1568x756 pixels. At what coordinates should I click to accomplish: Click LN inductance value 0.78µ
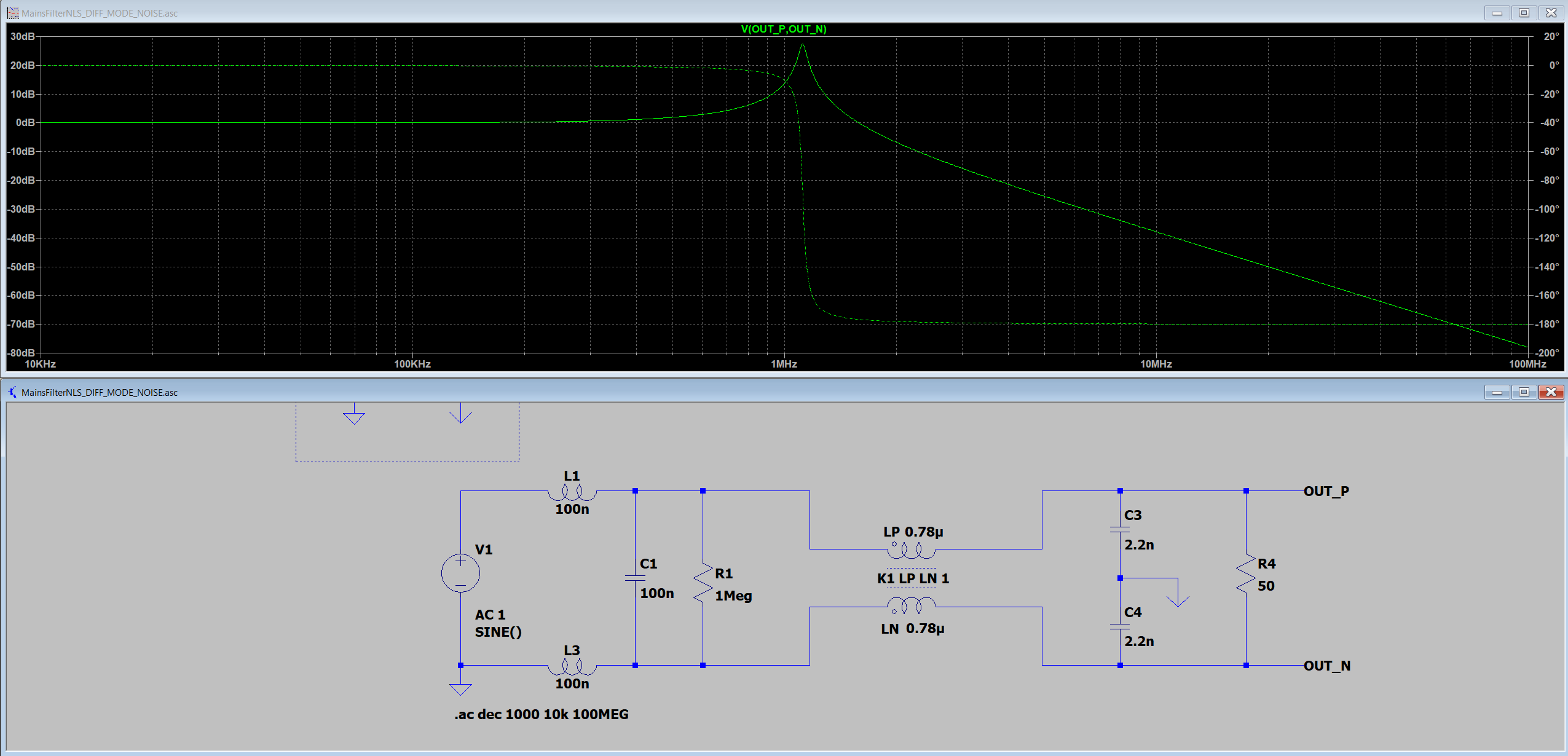click(x=925, y=628)
